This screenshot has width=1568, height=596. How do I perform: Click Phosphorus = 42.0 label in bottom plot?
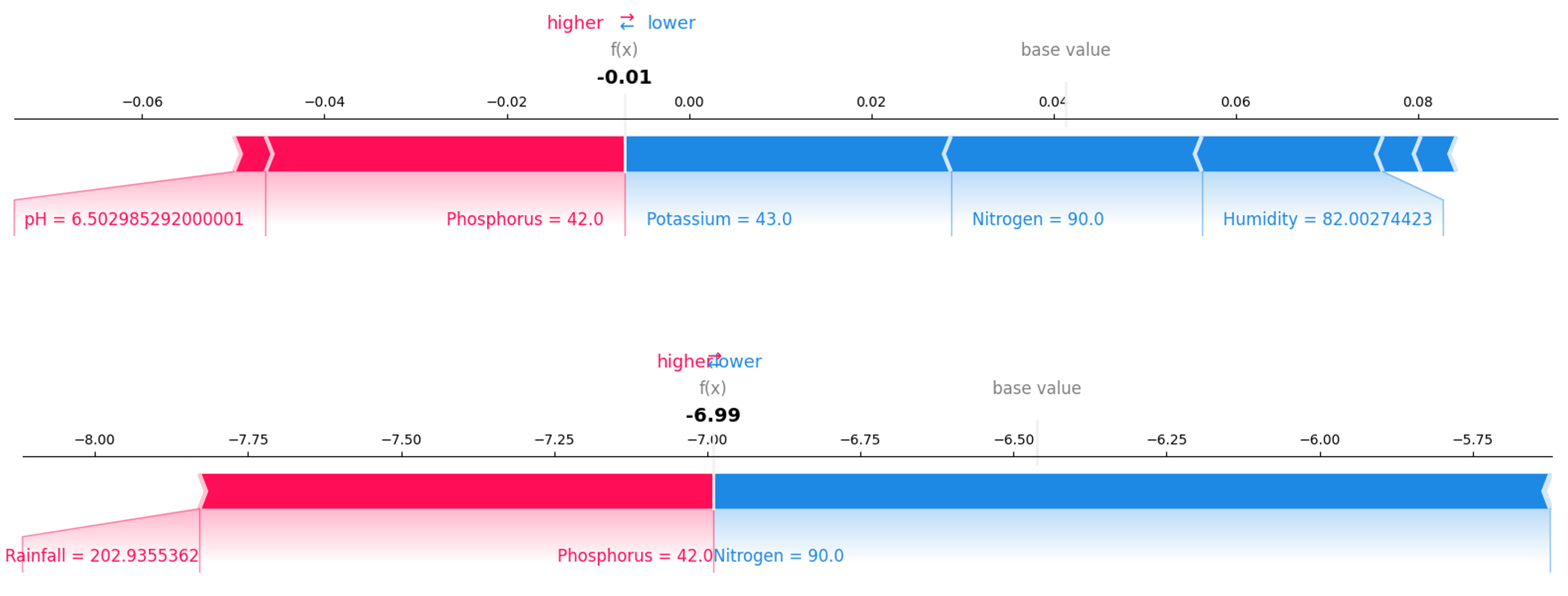click(x=635, y=556)
